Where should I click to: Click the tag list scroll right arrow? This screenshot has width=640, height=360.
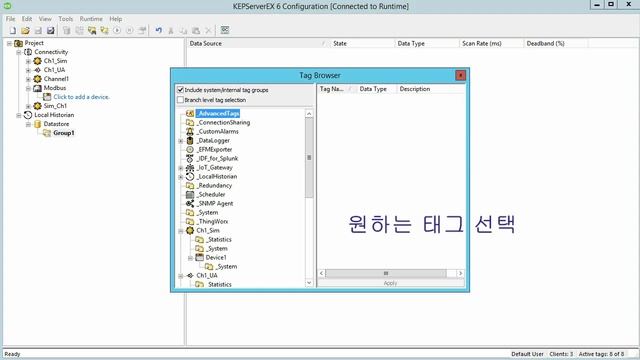pos(460,273)
